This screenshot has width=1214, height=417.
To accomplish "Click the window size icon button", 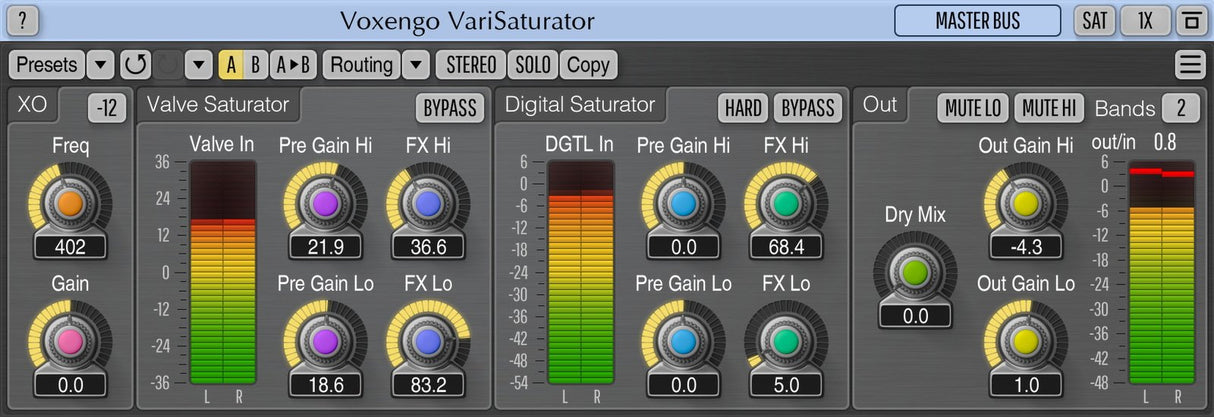I will pos(1190,20).
